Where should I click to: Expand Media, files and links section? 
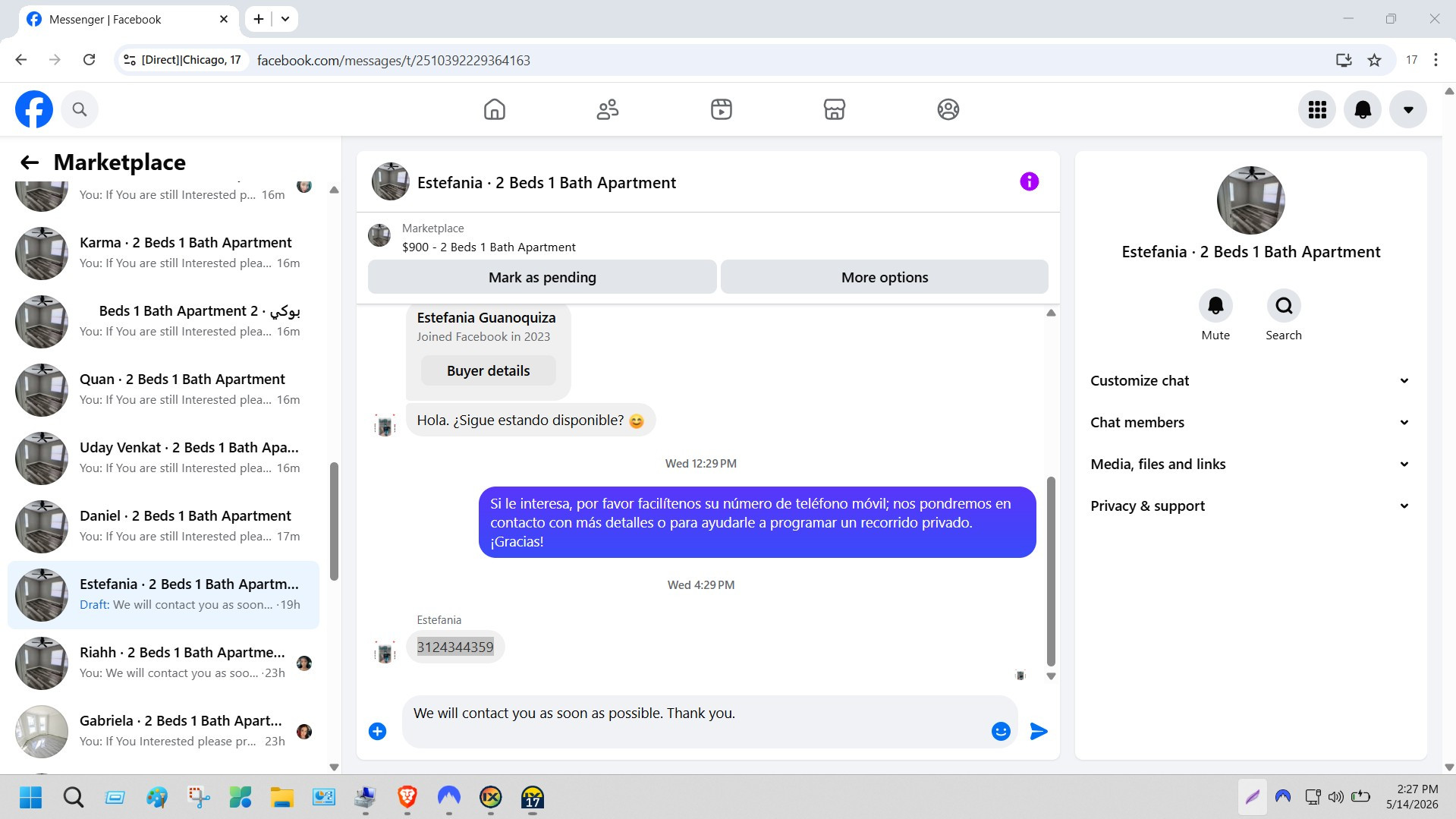coord(1250,465)
